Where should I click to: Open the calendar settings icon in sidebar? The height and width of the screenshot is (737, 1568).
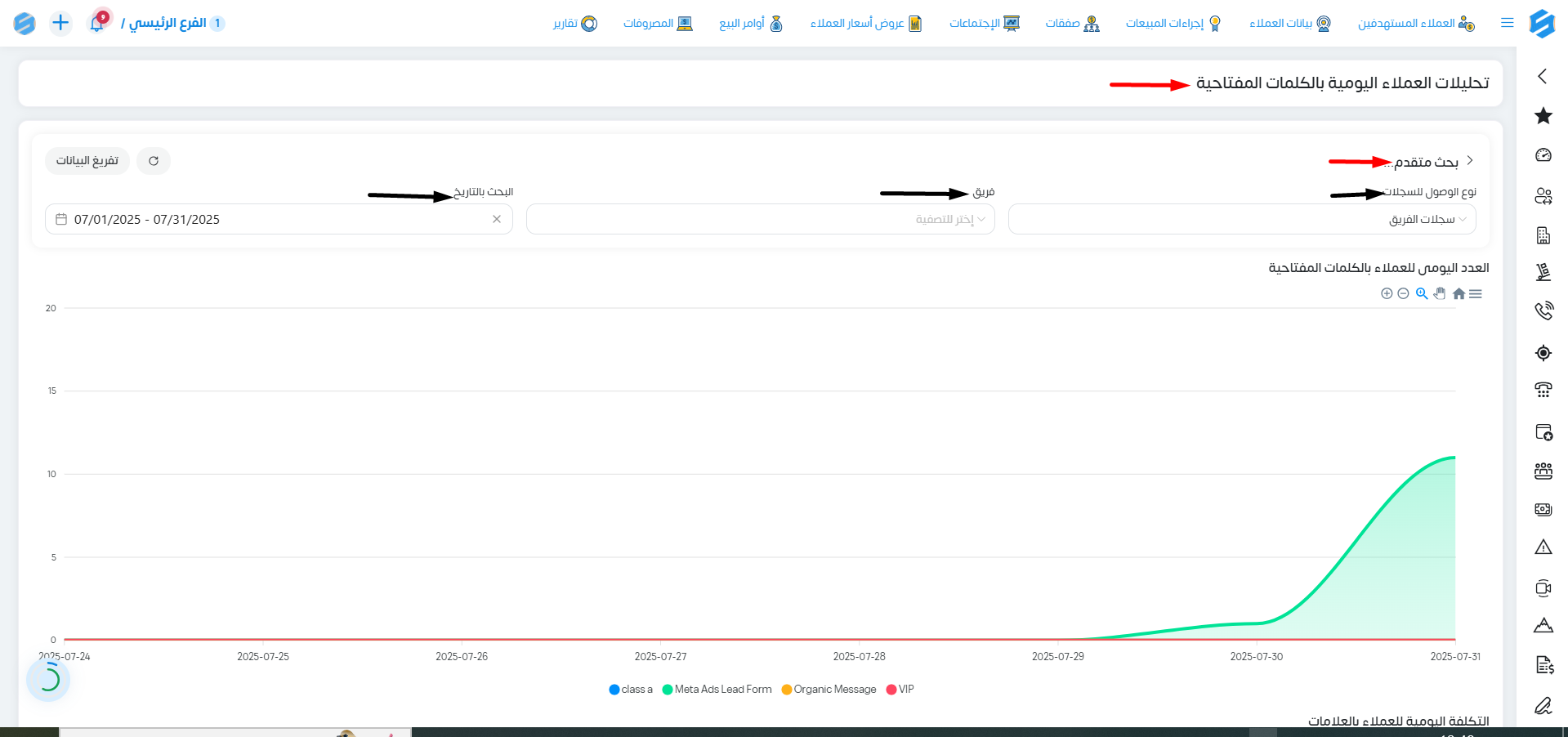point(1543,432)
